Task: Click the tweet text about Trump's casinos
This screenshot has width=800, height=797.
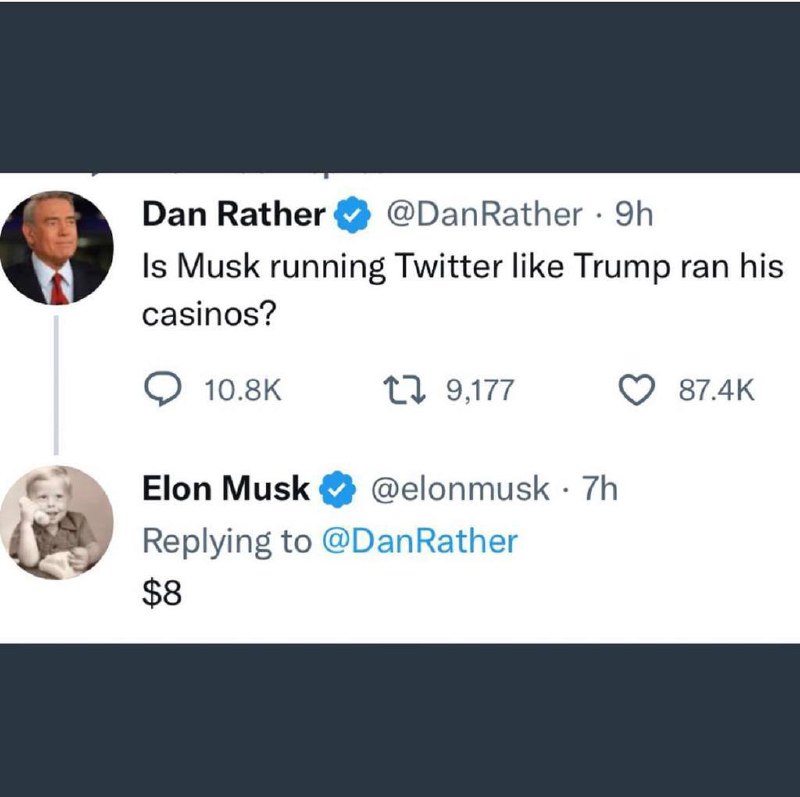Action: click(462, 291)
